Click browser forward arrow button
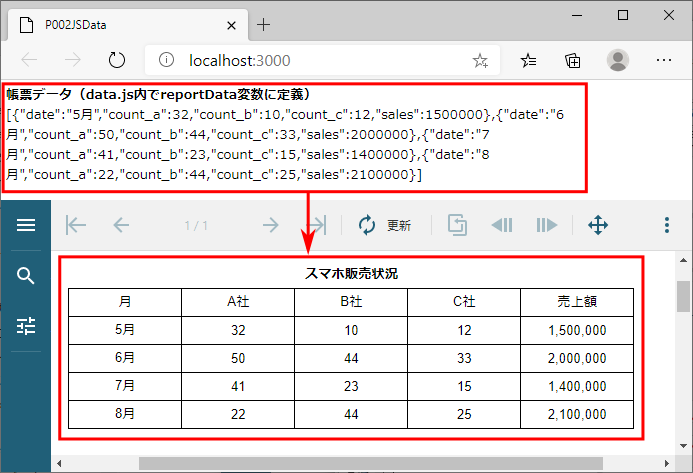The height and width of the screenshot is (473, 693). click(72, 60)
